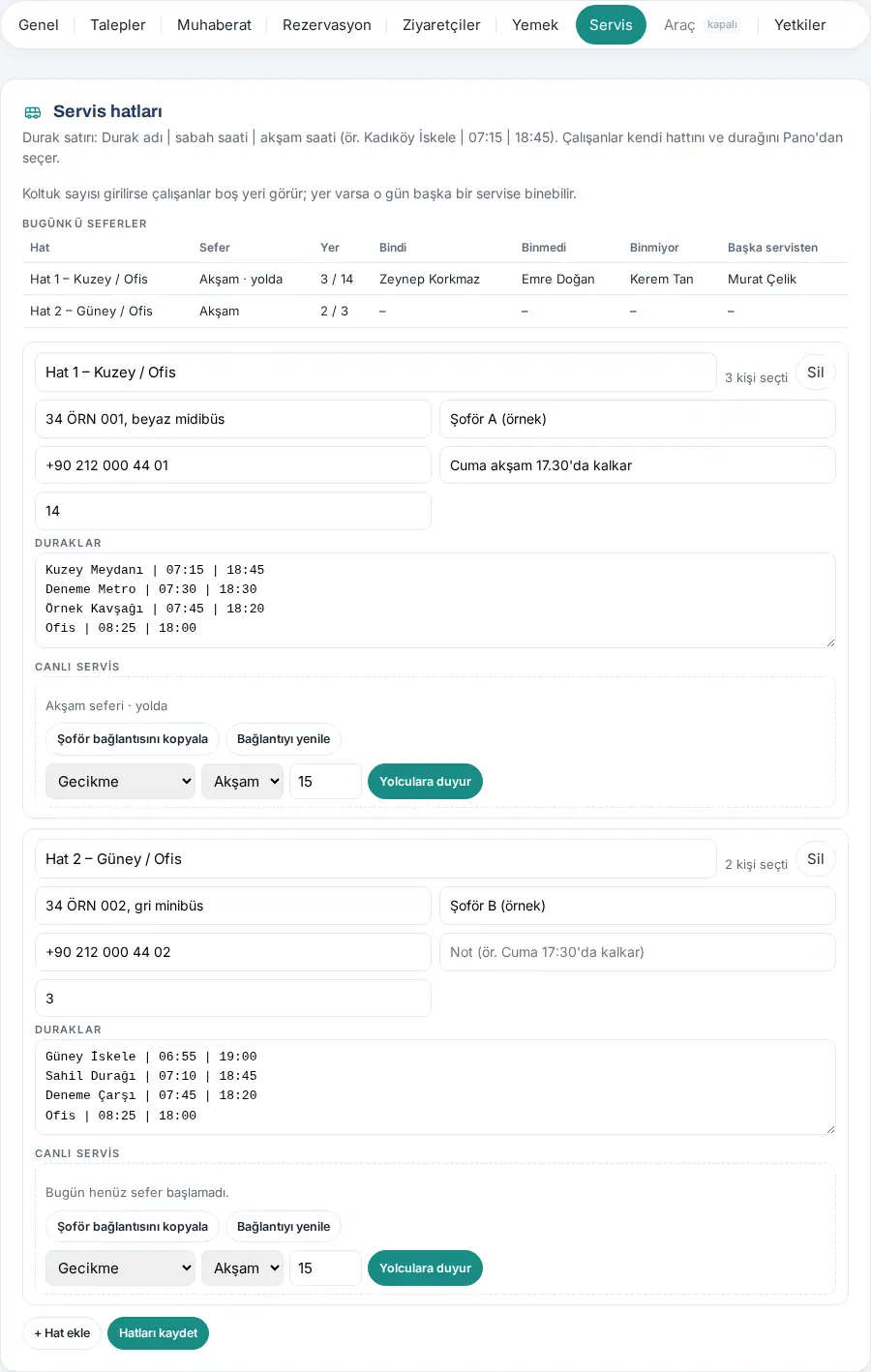Open the Rezervasyon tab

pyautogui.click(x=327, y=25)
